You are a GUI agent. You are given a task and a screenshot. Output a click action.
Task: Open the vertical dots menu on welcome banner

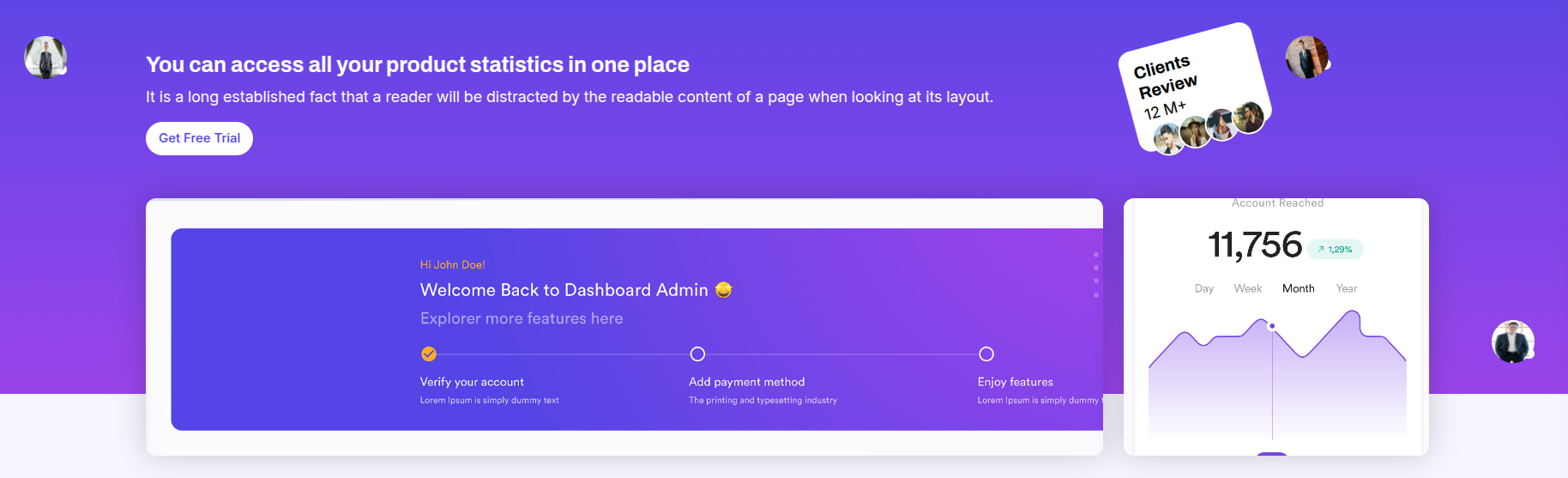coord(1096,275)
